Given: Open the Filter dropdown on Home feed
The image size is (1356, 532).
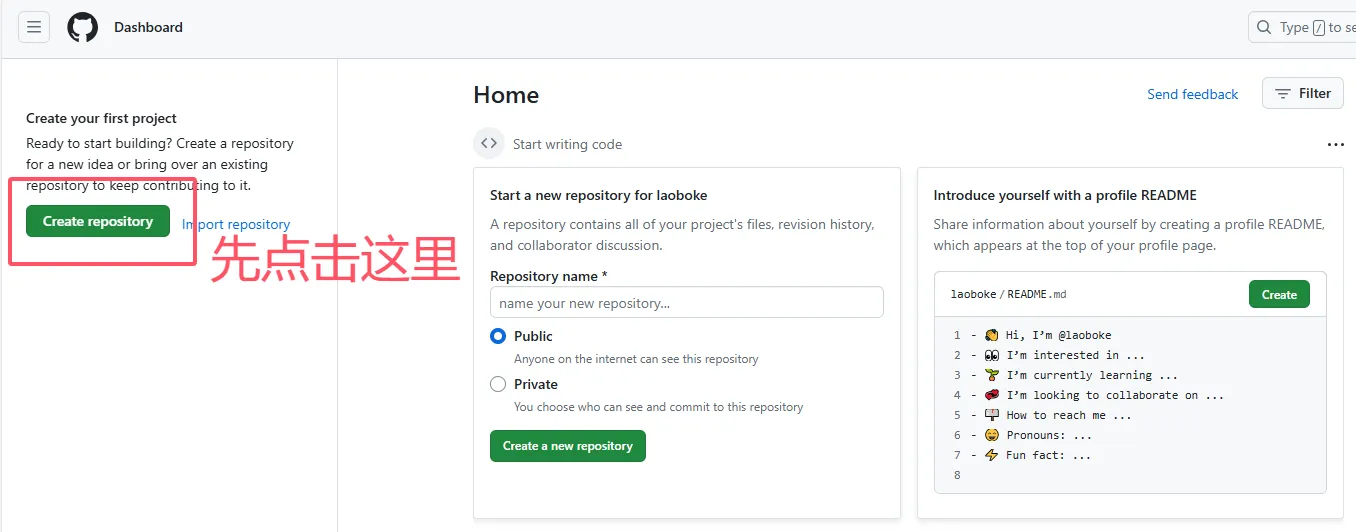Looking at the screenshot, I should [1303, 94].
